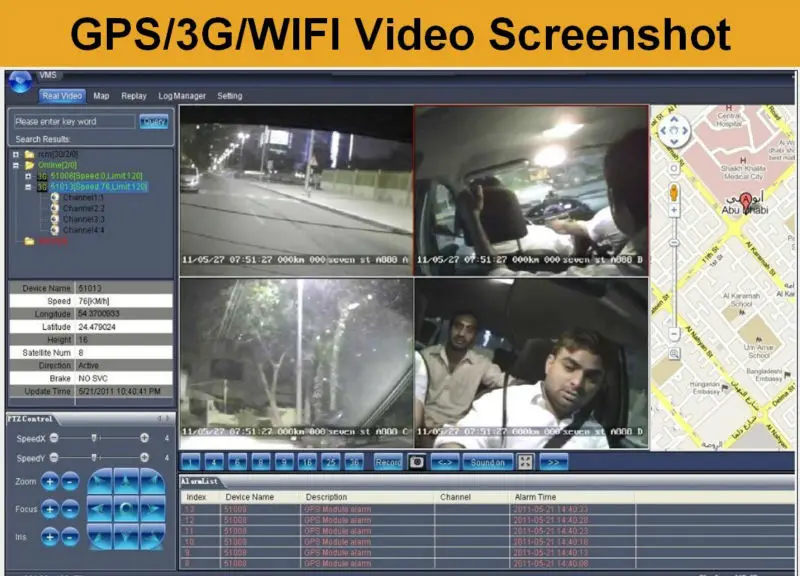Click the Query button
This screenshot has width=800, height=576.
[x=154, y=122]
